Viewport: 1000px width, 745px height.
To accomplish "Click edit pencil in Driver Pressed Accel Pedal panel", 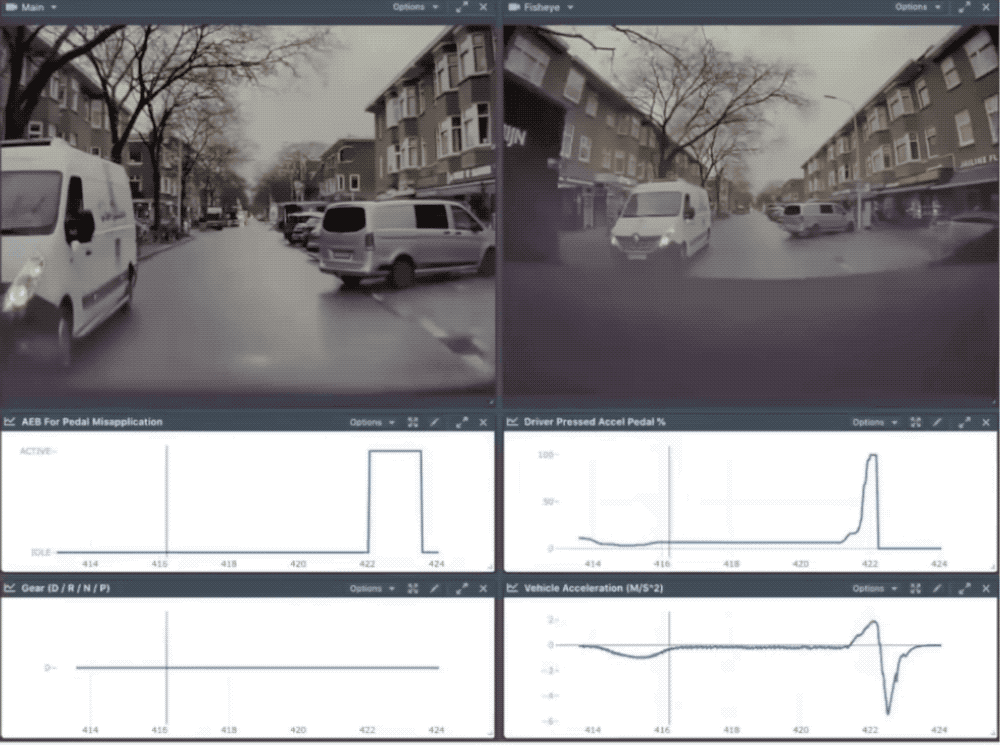I will [x=937, y=422].
